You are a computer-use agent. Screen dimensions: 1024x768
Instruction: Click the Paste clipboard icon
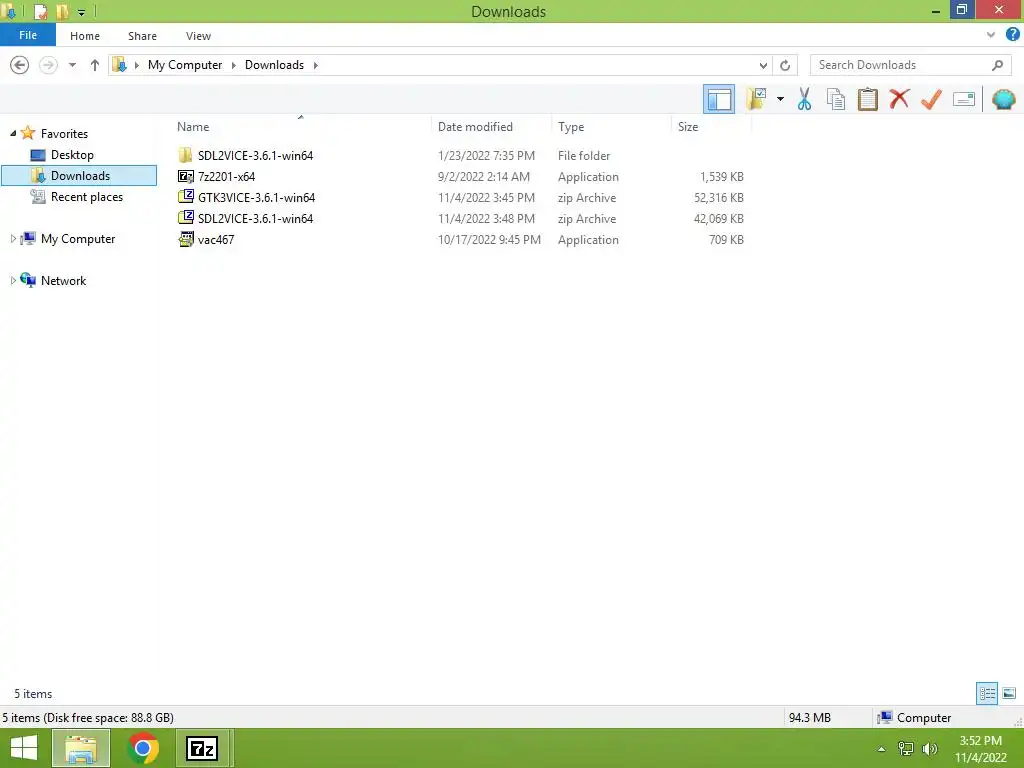867,99
